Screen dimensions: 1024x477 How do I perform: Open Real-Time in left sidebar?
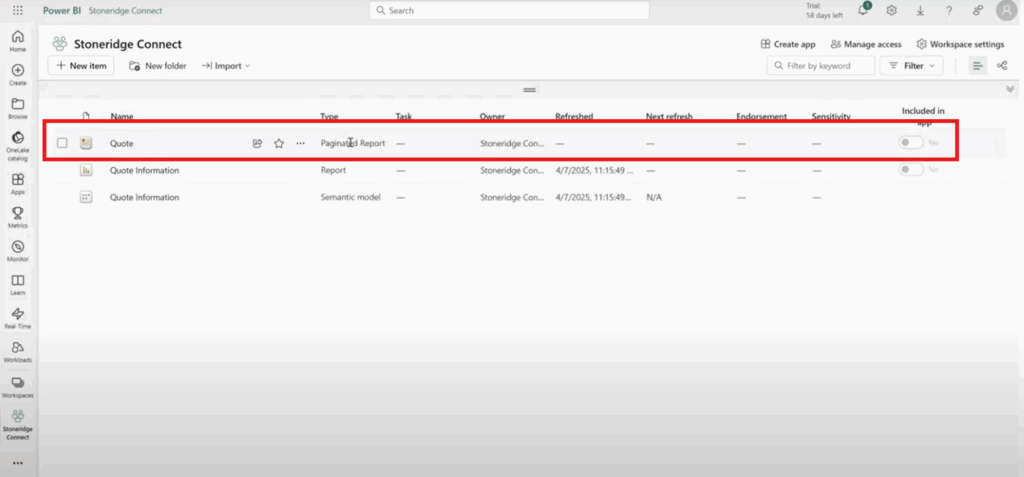point(18,318)
